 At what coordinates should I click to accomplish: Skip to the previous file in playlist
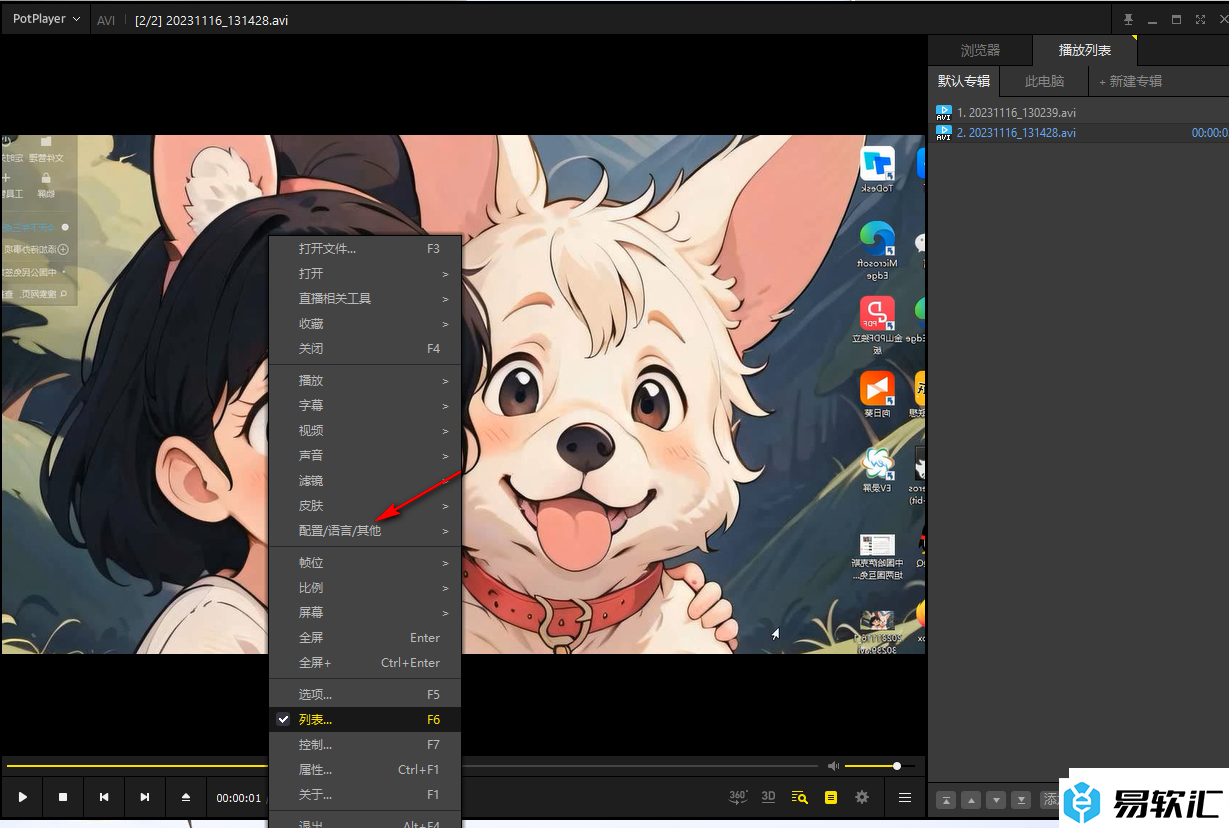pos(104,797)
